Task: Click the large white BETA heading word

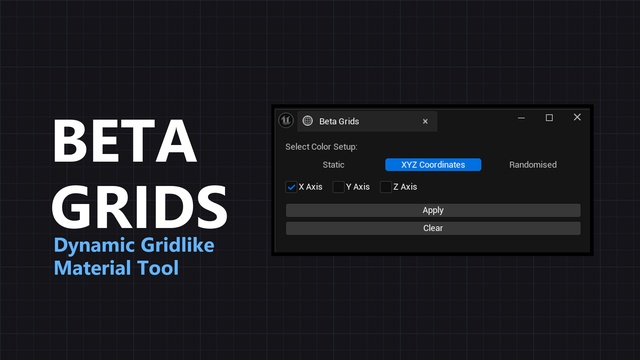Action: [x=125, y=141]
